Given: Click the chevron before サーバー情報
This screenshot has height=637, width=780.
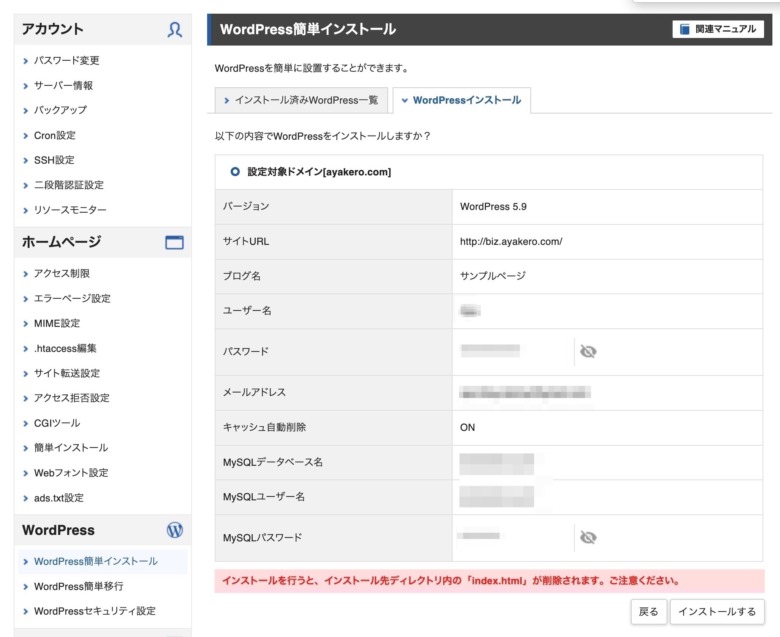Looking at the screenshot, I should (x=25, y=86).
